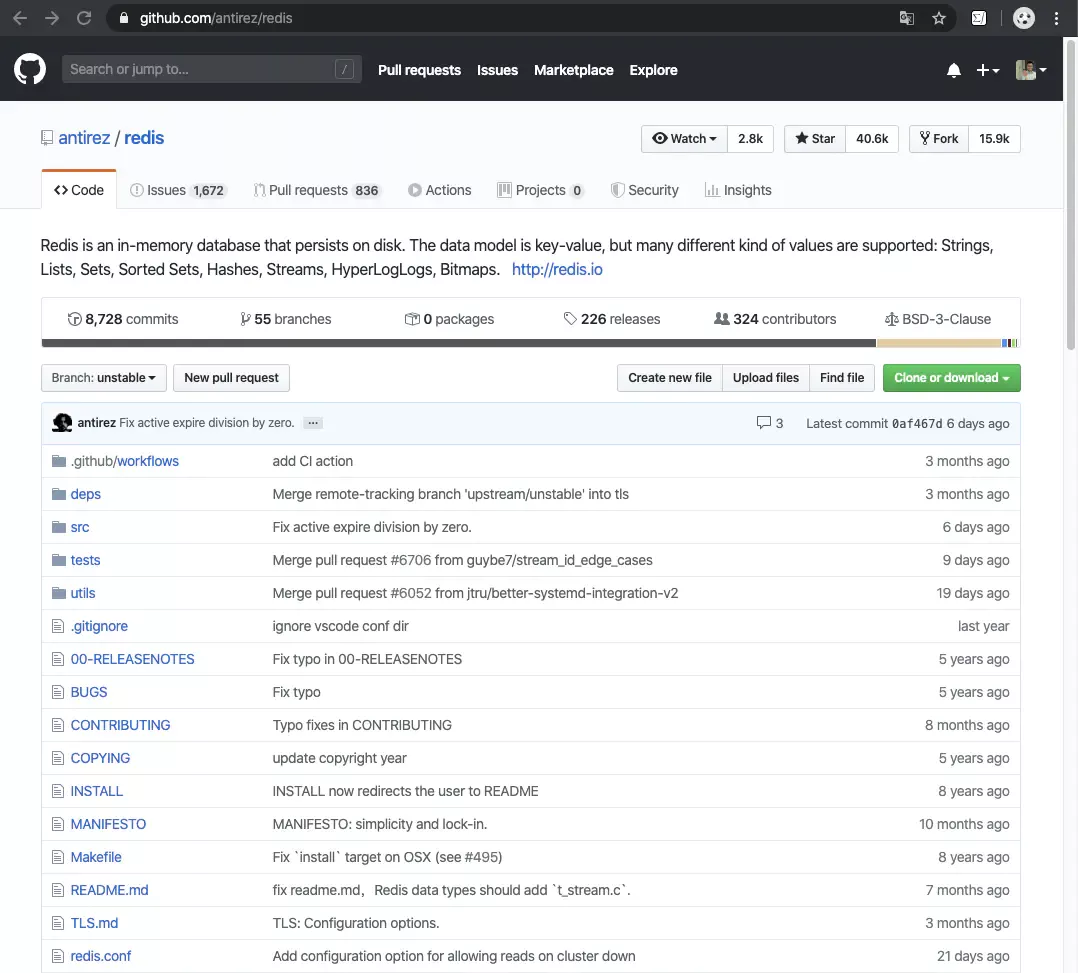
Task: Open the http://redis.io link
Action: 557,269
